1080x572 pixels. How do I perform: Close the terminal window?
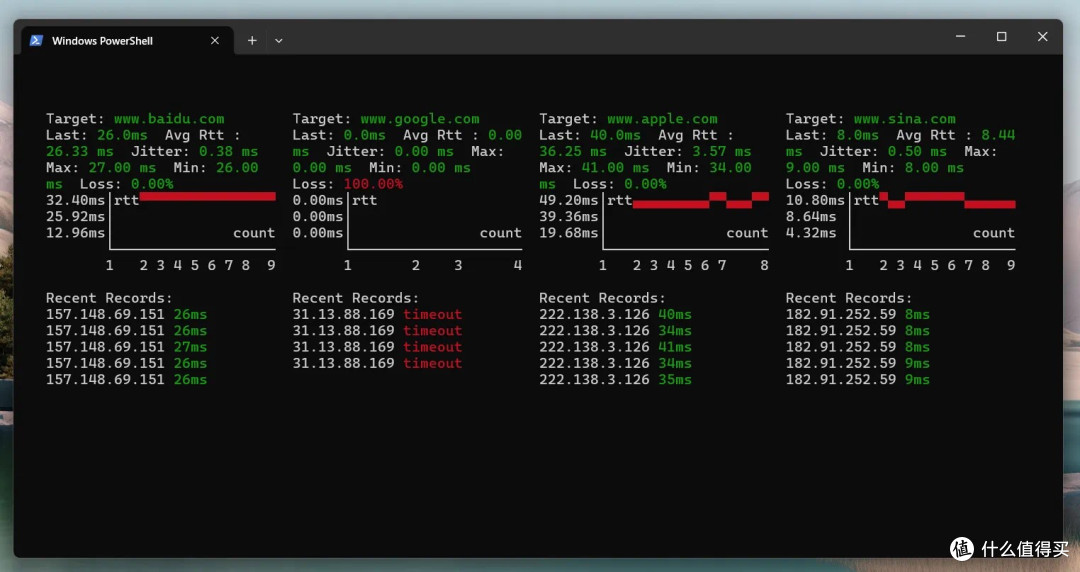point(1042,37)
